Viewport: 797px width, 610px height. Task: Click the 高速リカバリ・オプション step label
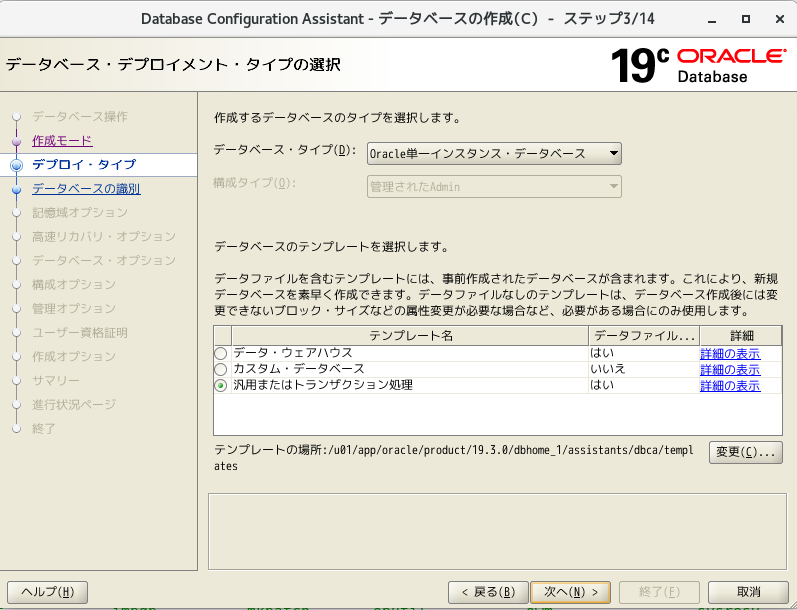pyautogui.click(x=104, y=236)
